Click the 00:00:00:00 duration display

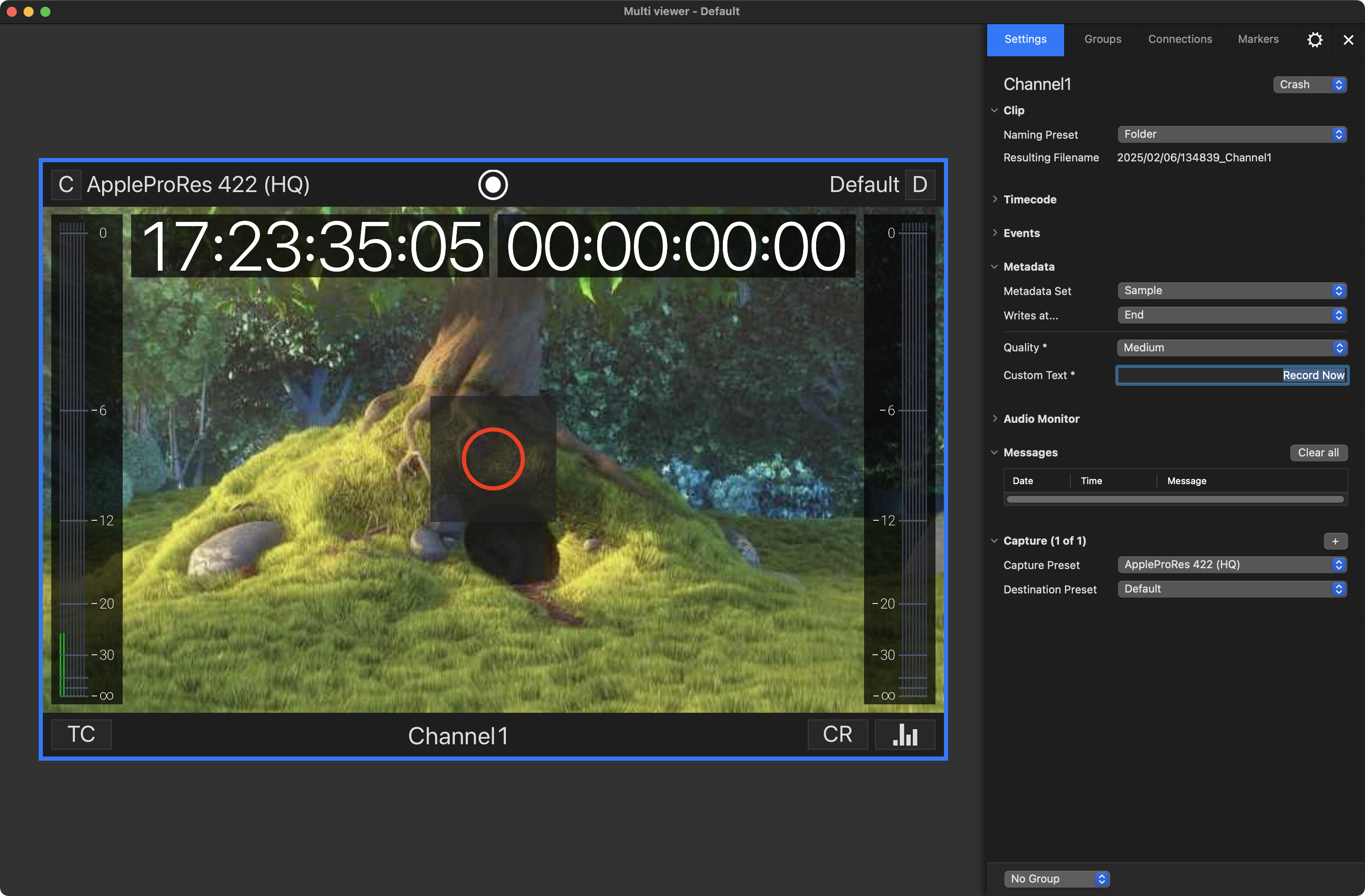(x=676, y=247)
